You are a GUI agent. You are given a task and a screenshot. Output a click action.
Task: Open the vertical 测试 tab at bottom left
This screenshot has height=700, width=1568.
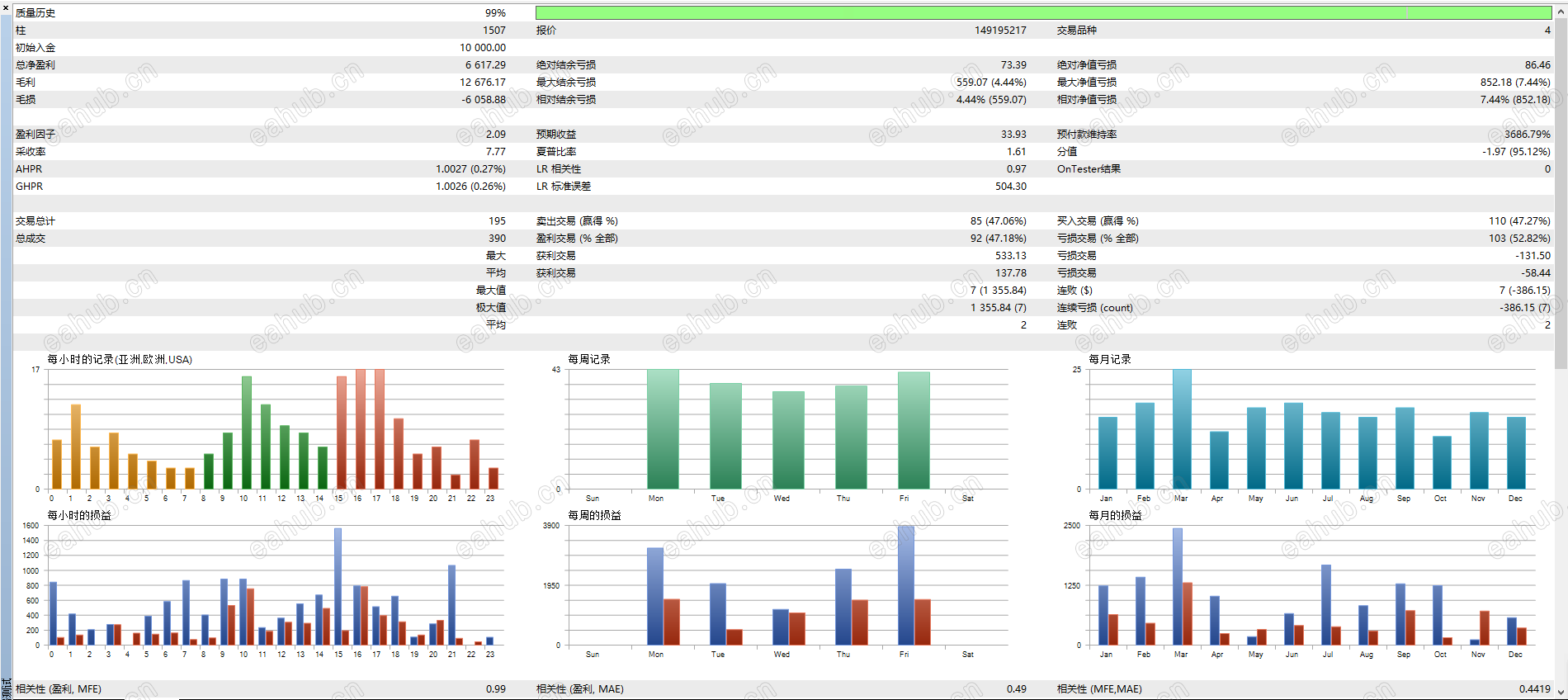coord(6,688)
